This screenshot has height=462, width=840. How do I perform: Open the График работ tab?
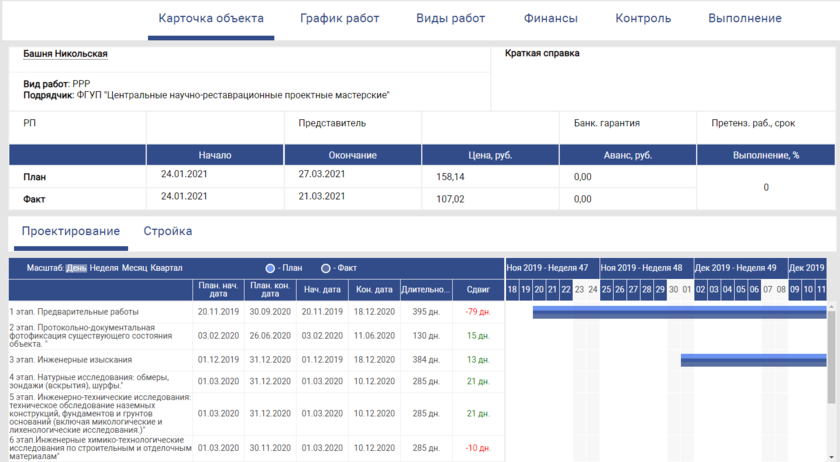(340, 19)
